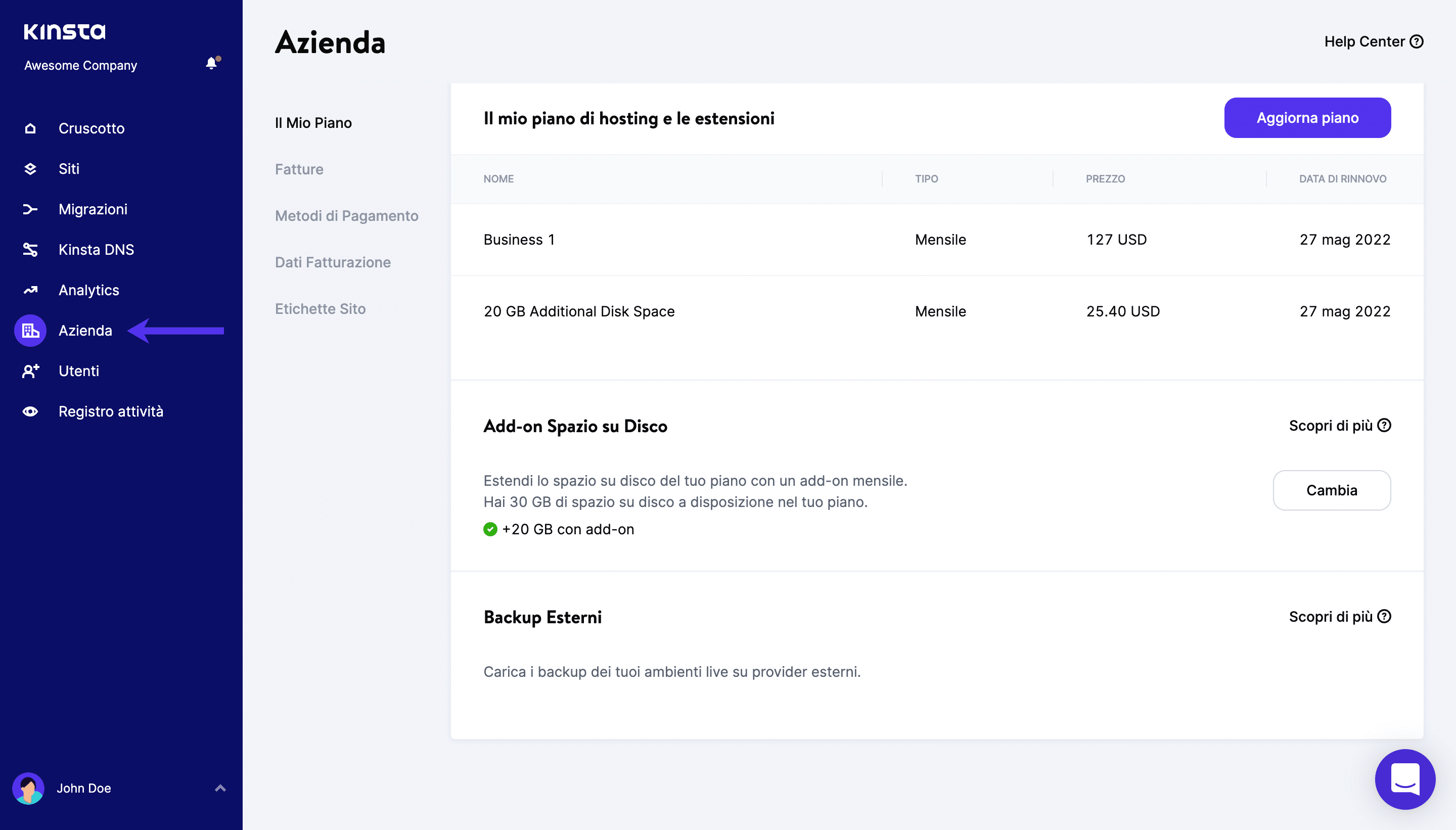
Task: Open the Dati Fatturazione tab
Action: click(333, 262)
